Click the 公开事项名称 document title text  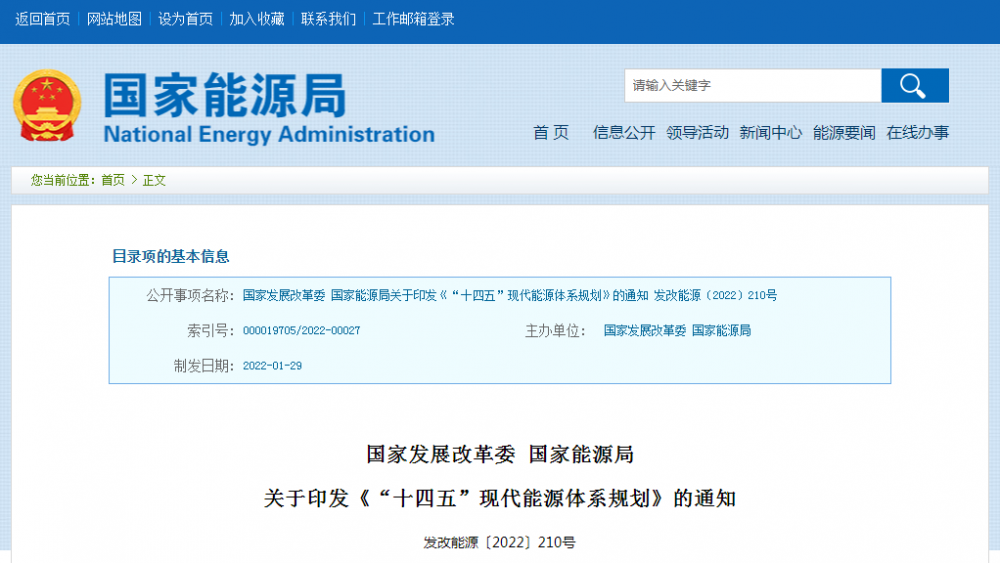point(510,295)
